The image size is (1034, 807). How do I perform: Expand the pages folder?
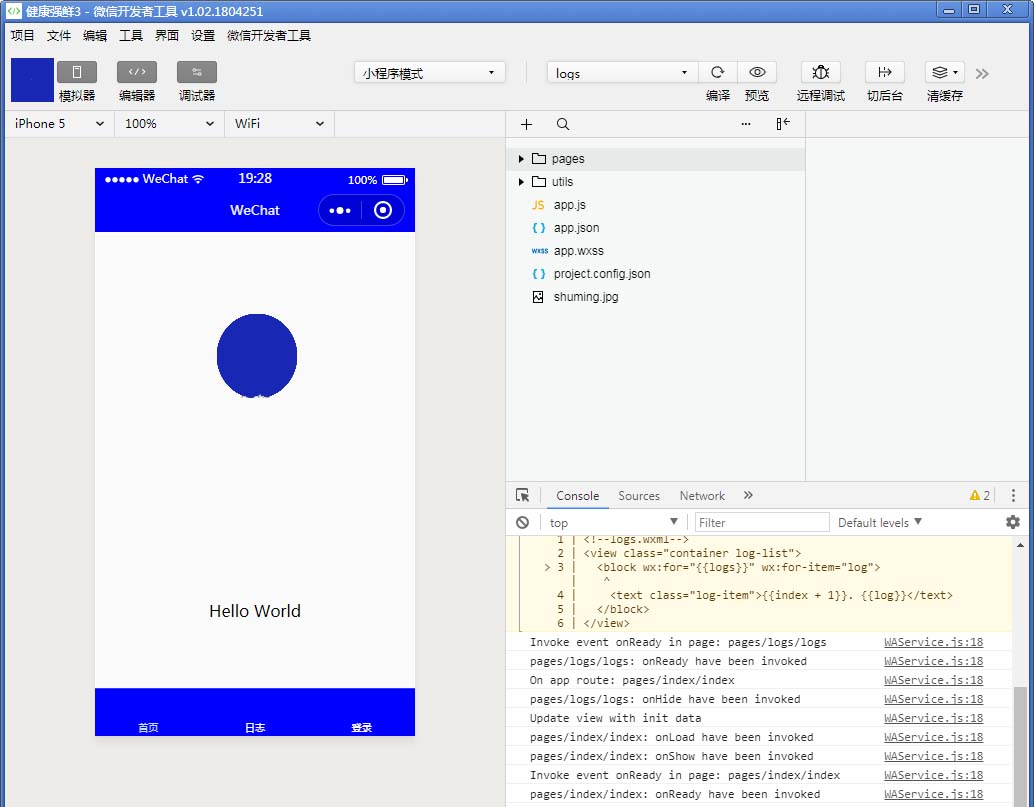tap(521, 159)
